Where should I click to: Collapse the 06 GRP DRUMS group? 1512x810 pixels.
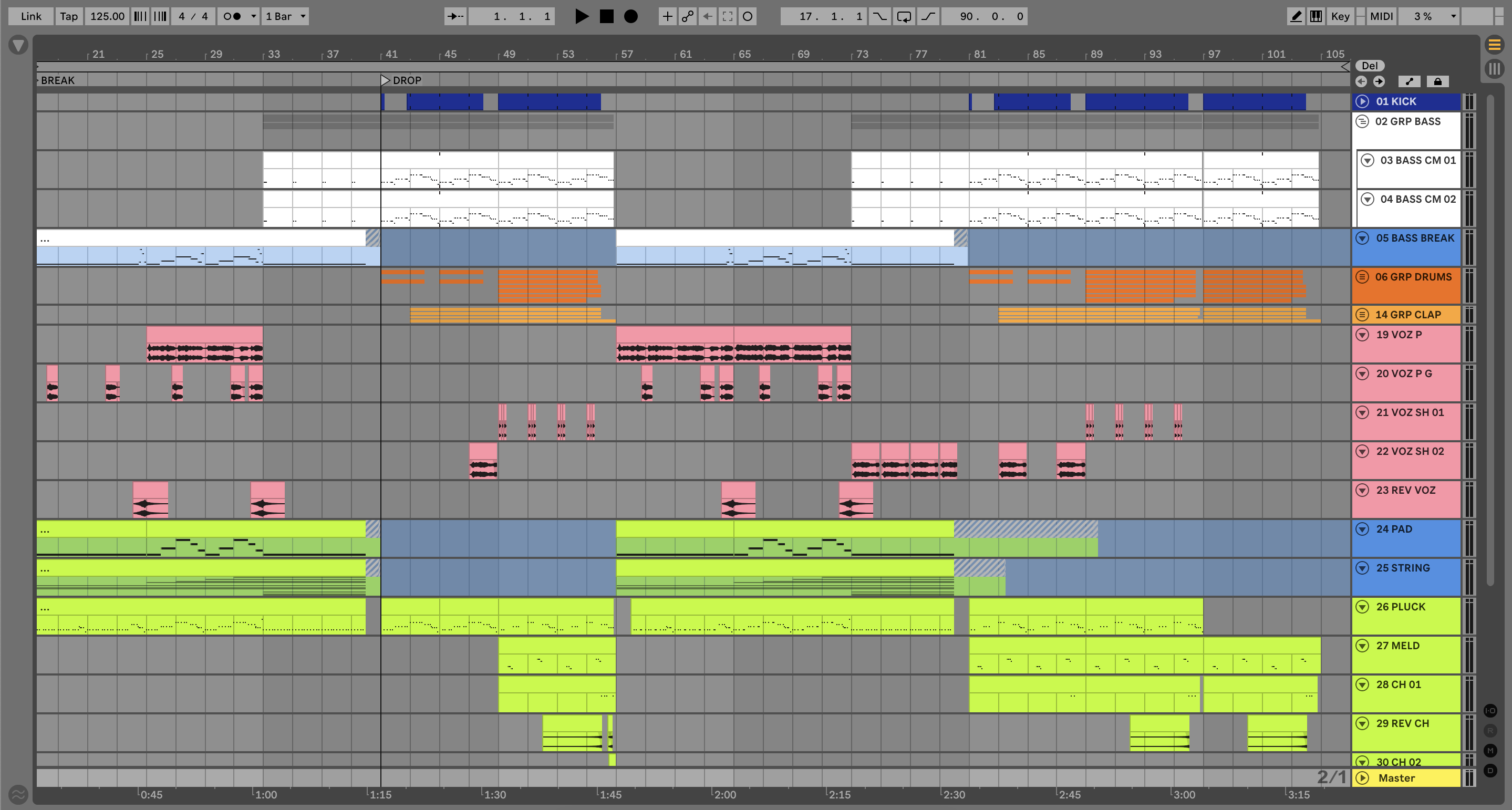click(x=1362, y=277)
